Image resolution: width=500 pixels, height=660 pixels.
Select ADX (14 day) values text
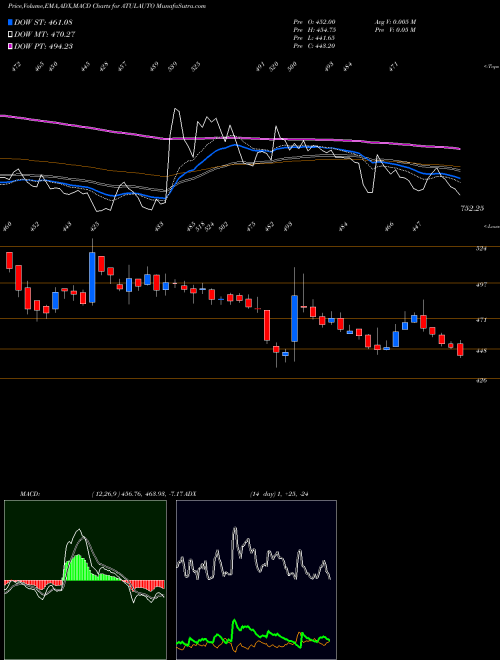click(x=279, y=494)
